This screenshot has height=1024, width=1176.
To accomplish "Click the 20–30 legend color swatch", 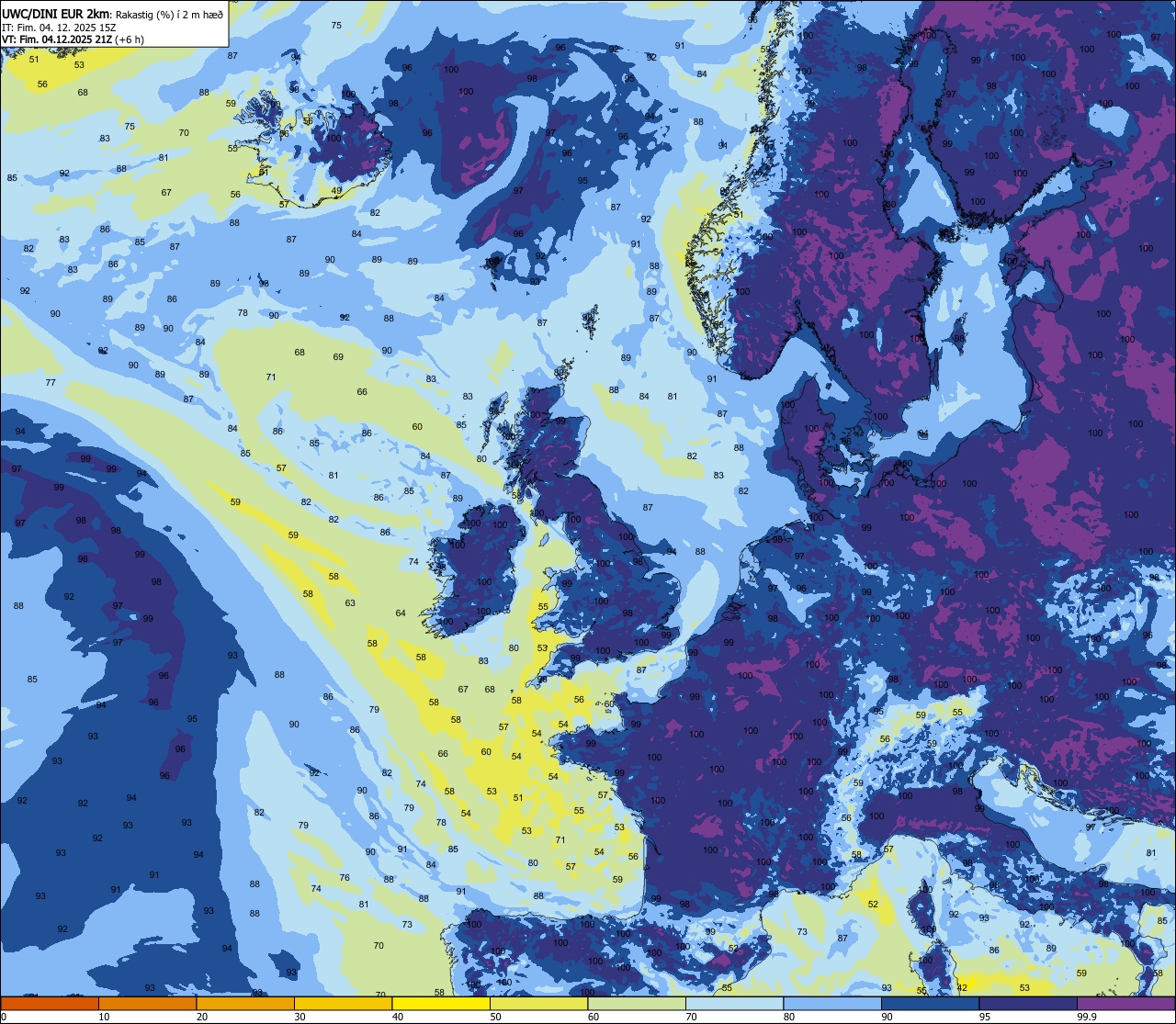I will click(245, 1003).
